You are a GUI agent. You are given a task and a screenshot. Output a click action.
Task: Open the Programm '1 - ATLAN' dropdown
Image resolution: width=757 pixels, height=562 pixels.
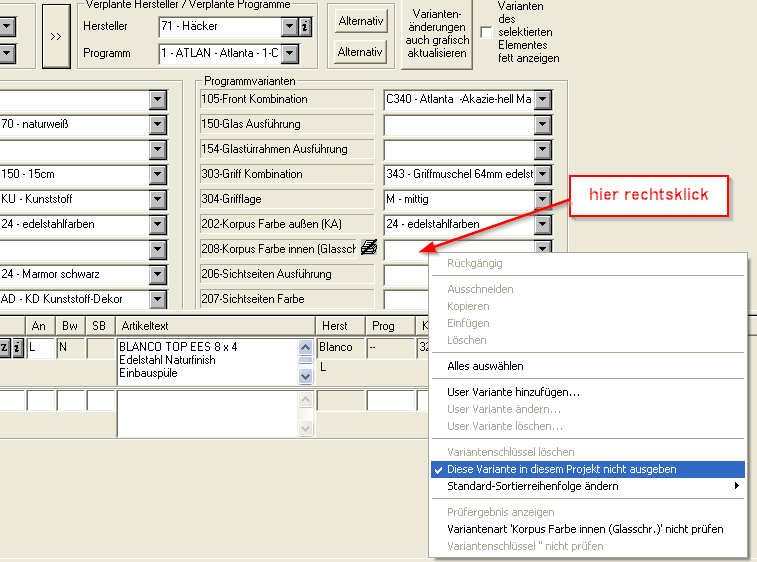tap(289, 52)
